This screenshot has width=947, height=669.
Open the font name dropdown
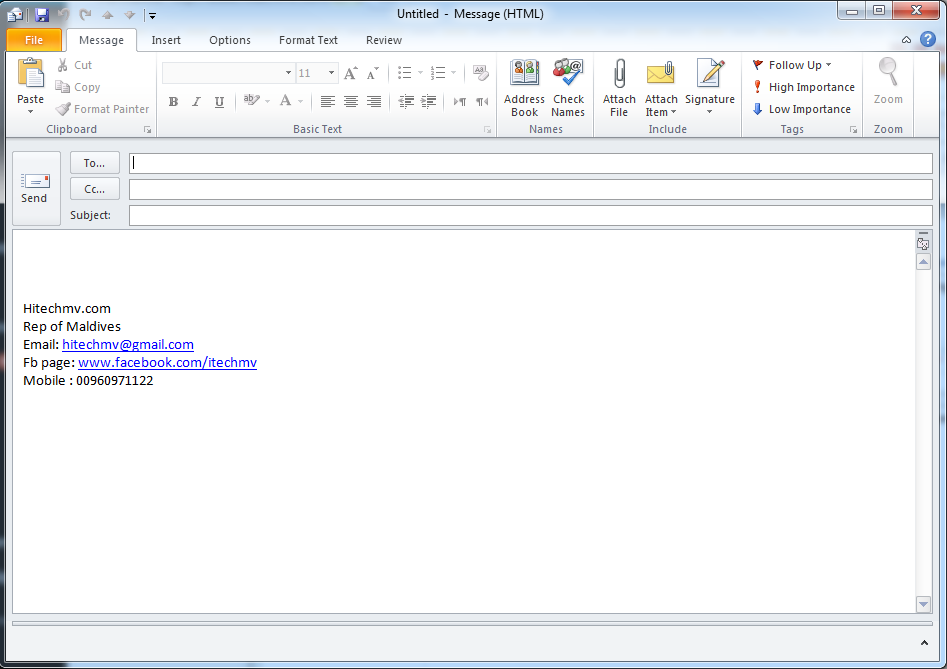[x=288, y=73]
